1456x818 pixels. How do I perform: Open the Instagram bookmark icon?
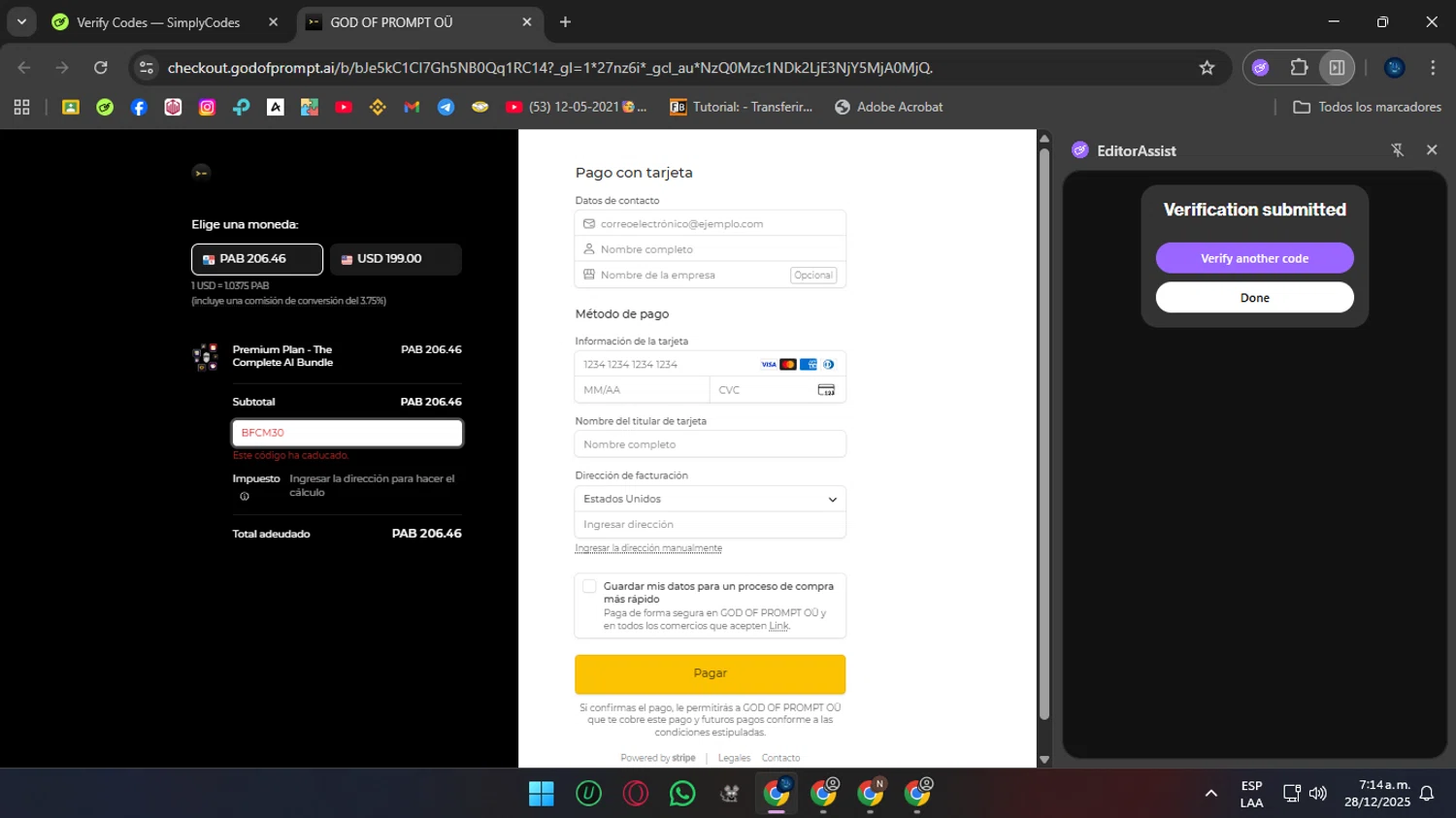207,108
